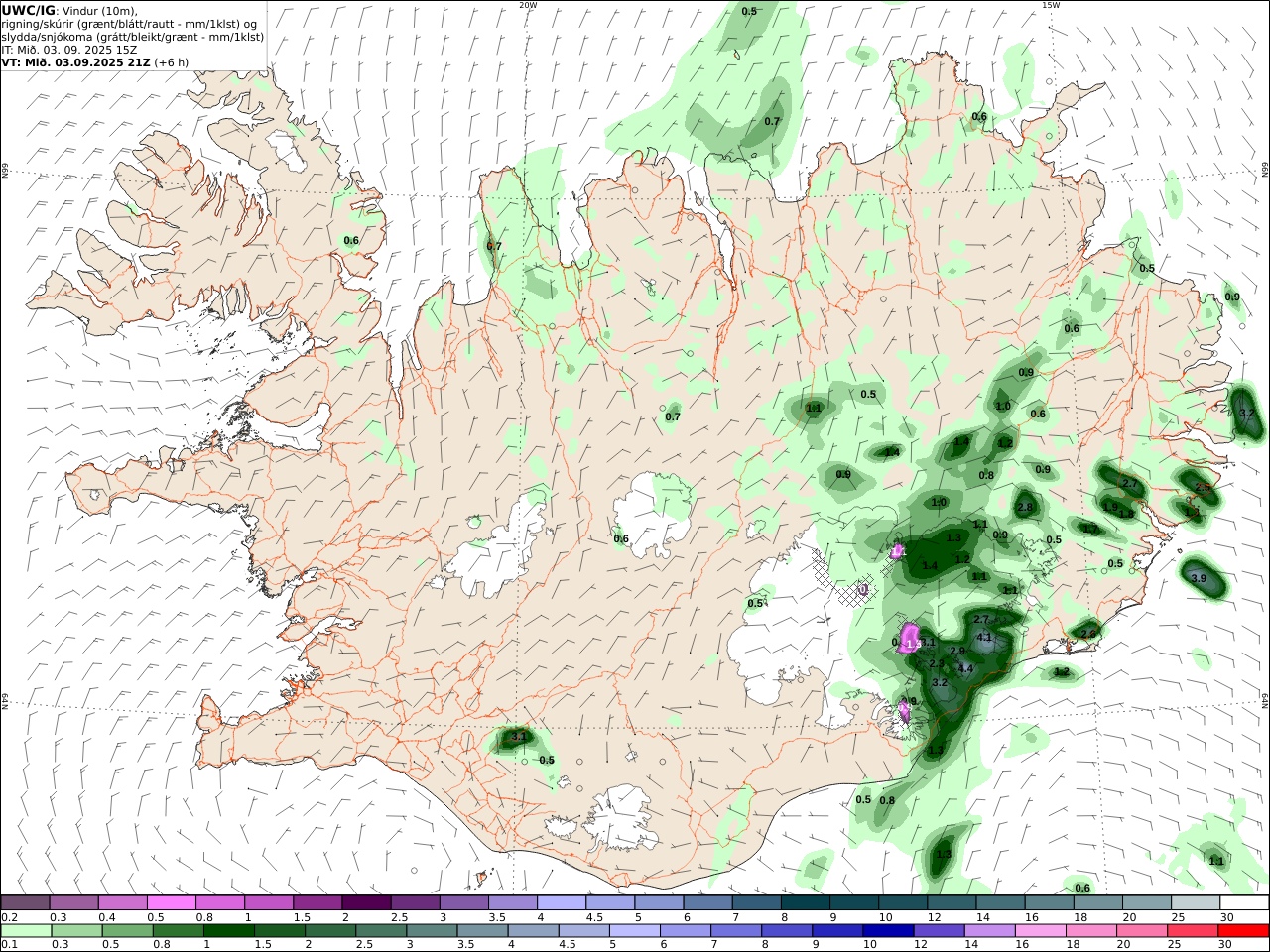Click the 'slydda/snjókoma' legend description line

coord(133,37)
